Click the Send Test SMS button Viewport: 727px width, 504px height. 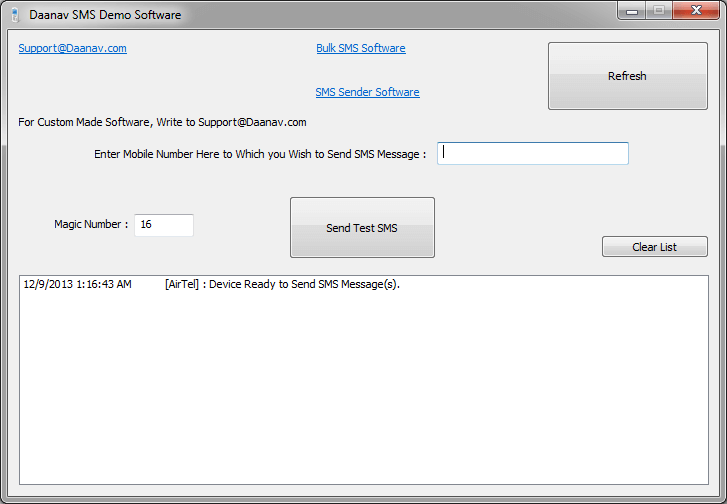pos(362,228)
